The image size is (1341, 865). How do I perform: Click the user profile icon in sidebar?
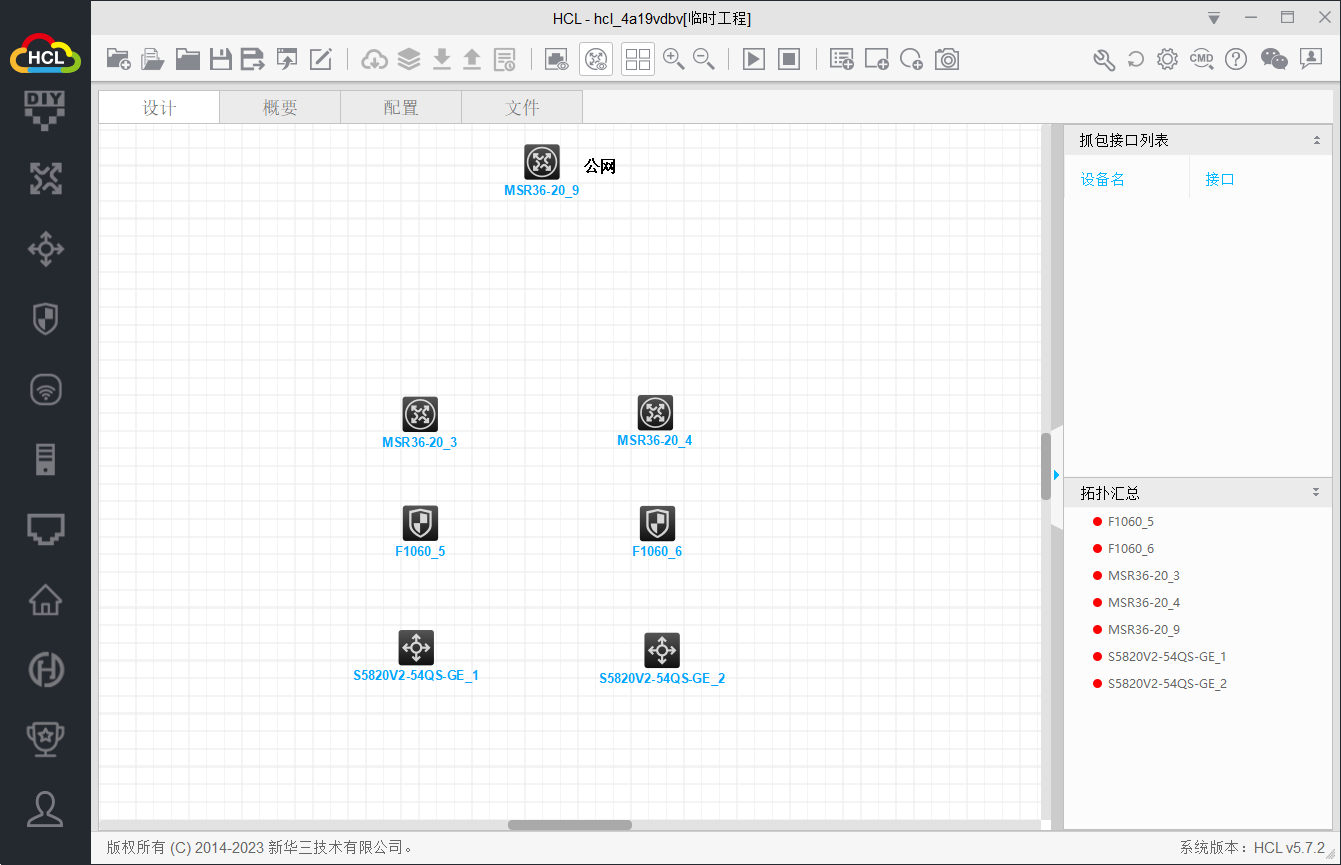click(45, 809)
